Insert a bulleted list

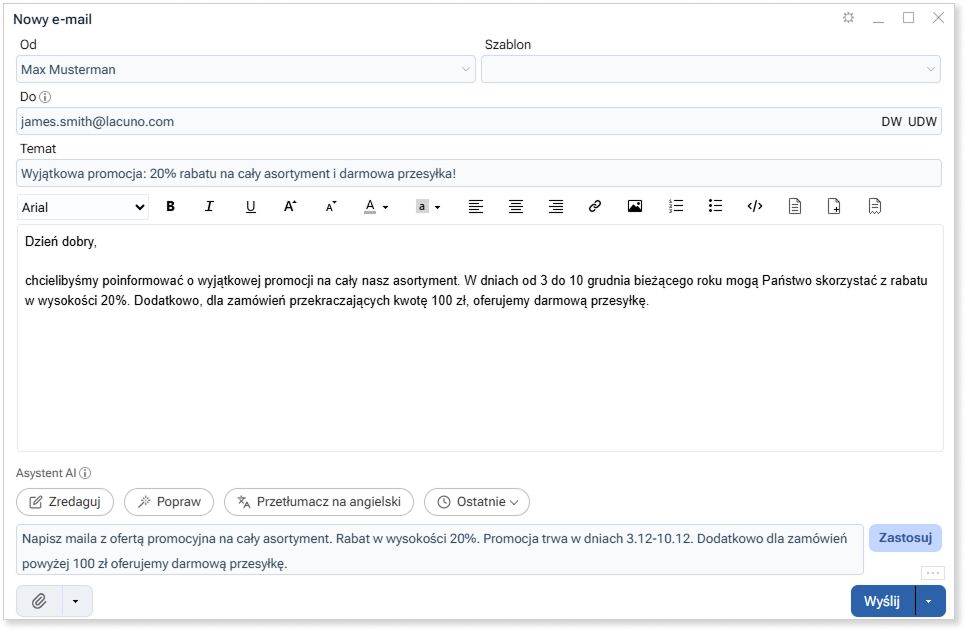tap(715, 207)
